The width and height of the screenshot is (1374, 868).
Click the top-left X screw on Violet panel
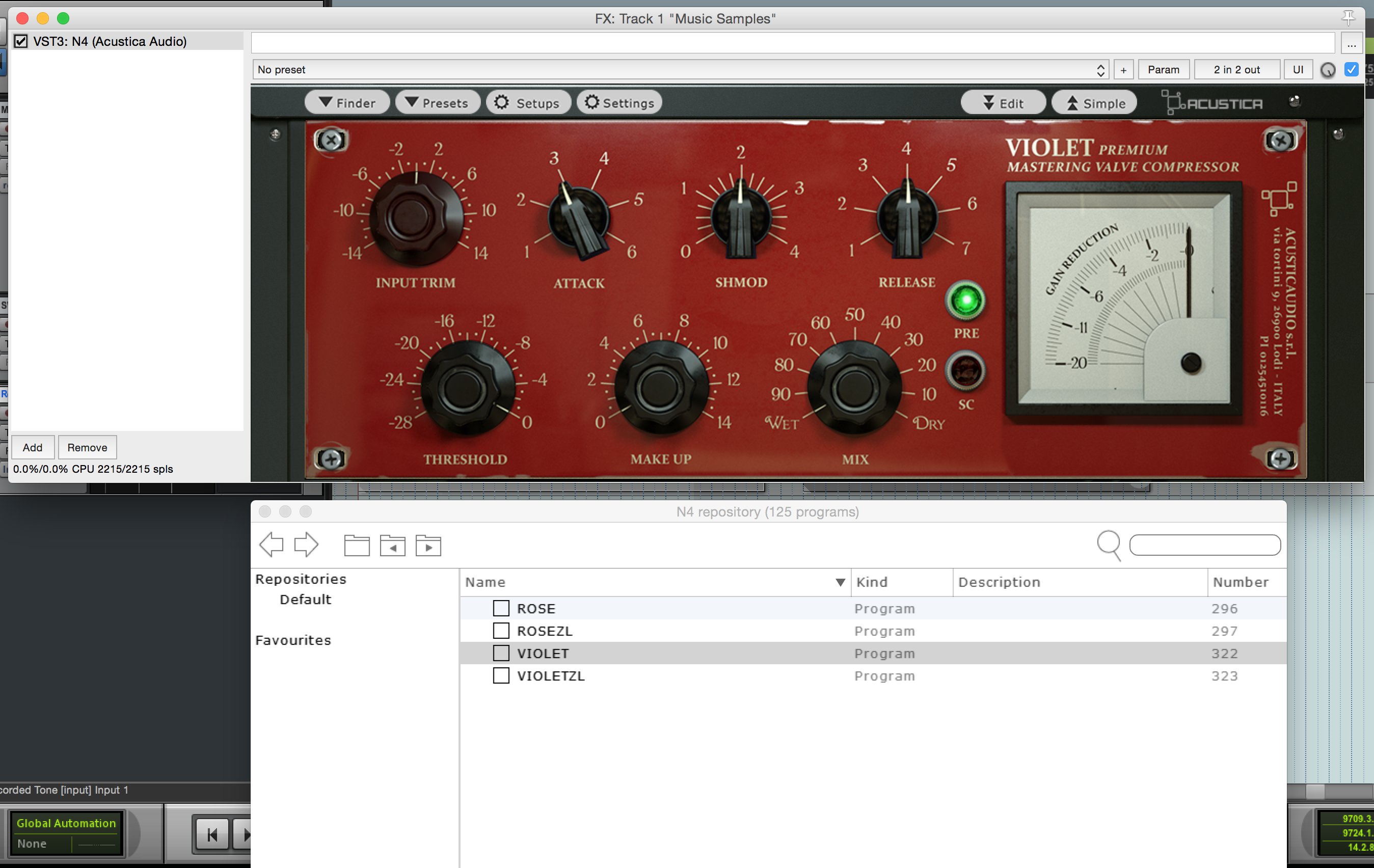pyautogui.click(x=331, y=141)
